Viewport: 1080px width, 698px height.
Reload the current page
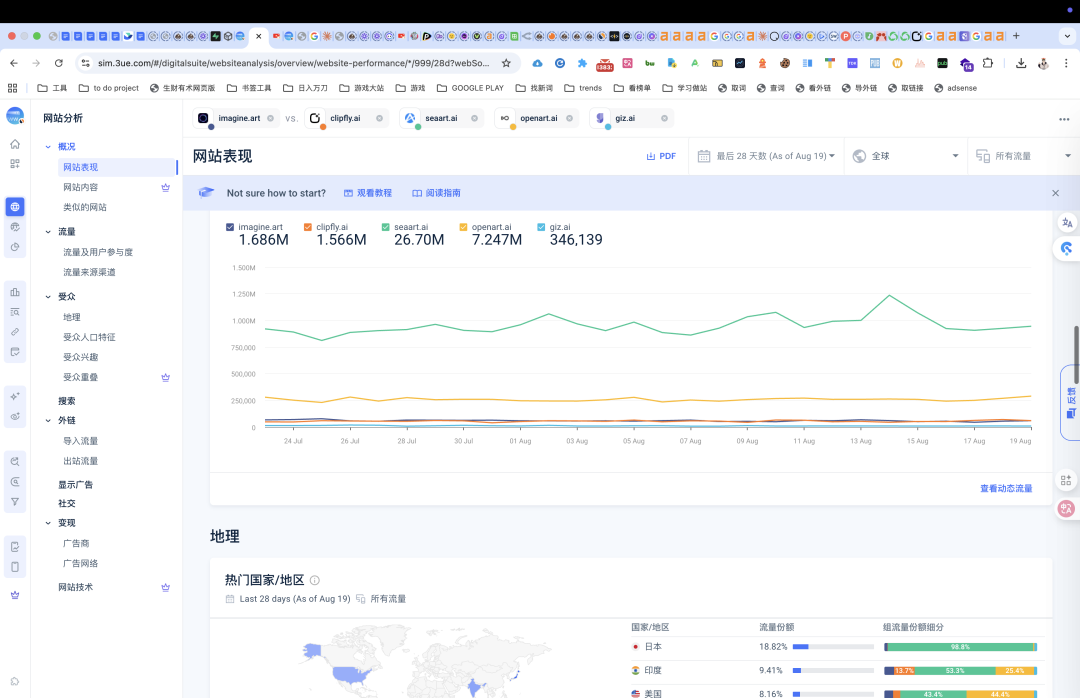59,63
